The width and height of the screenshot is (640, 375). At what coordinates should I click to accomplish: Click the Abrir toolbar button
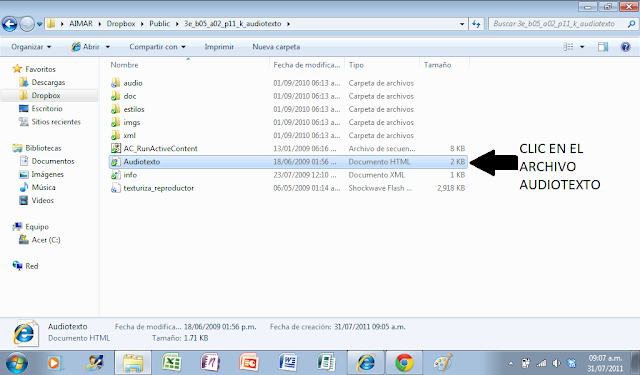(86, 47)
